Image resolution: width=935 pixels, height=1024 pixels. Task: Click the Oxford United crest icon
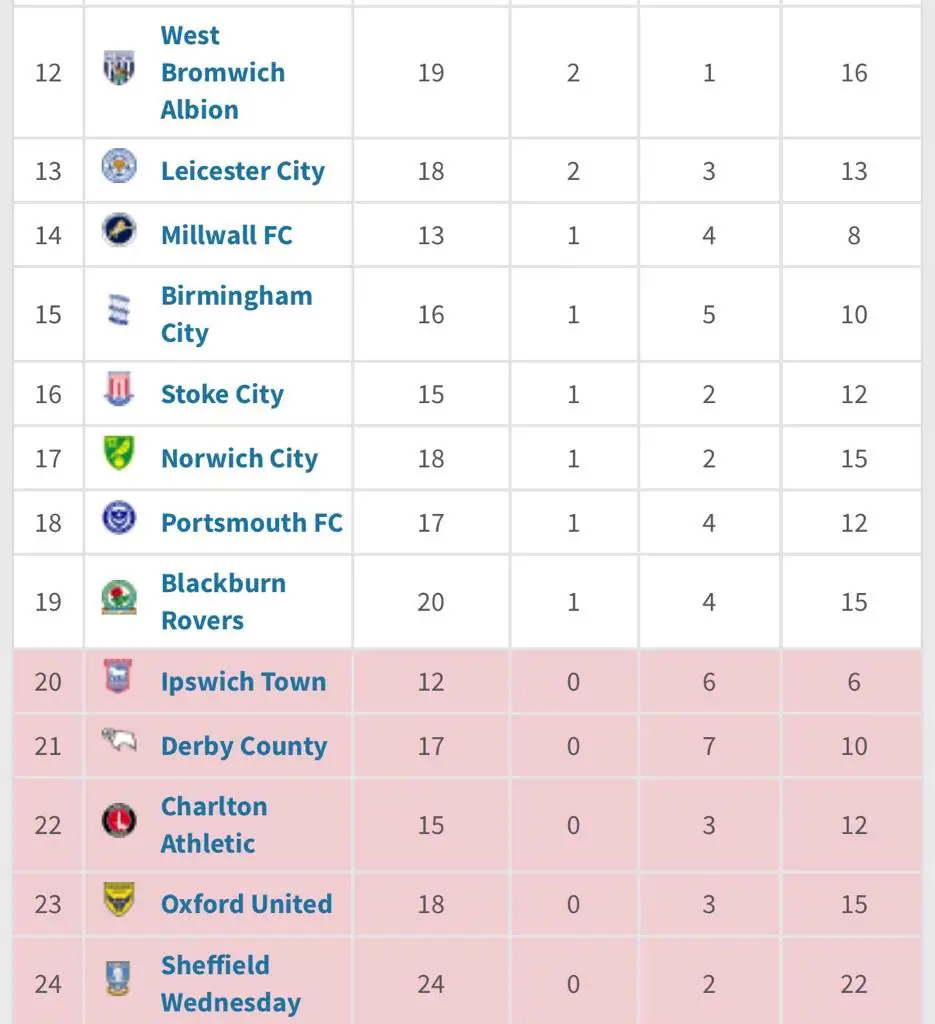[119, 900]
